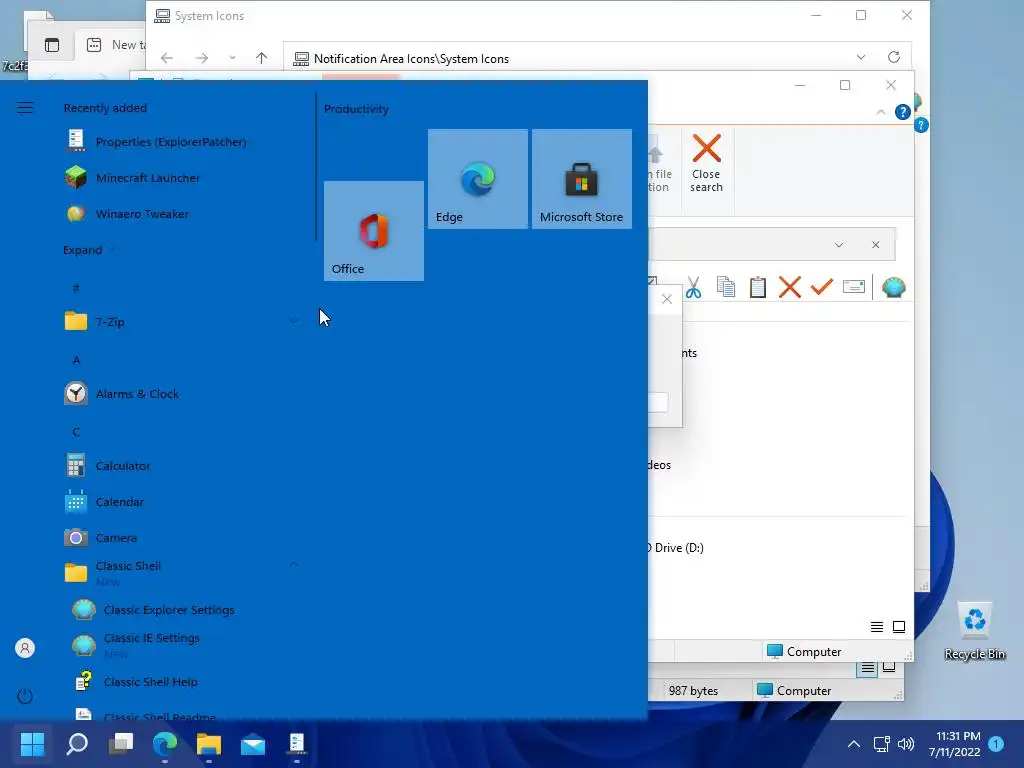The image size is (1024, 768).
Task: Open Mail from the taskbar
Action: (x=253, y=743)
